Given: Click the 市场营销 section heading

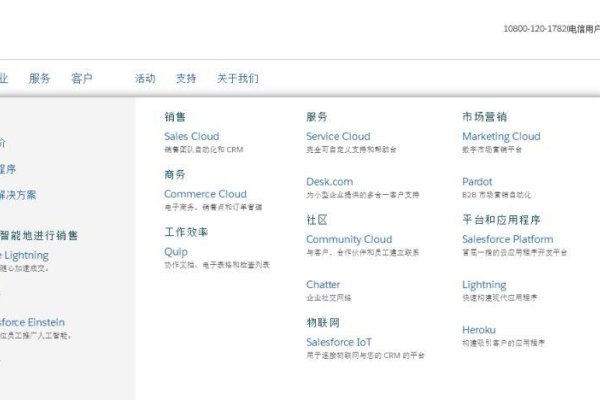Looking at the screenshot, I should (484, 117).
